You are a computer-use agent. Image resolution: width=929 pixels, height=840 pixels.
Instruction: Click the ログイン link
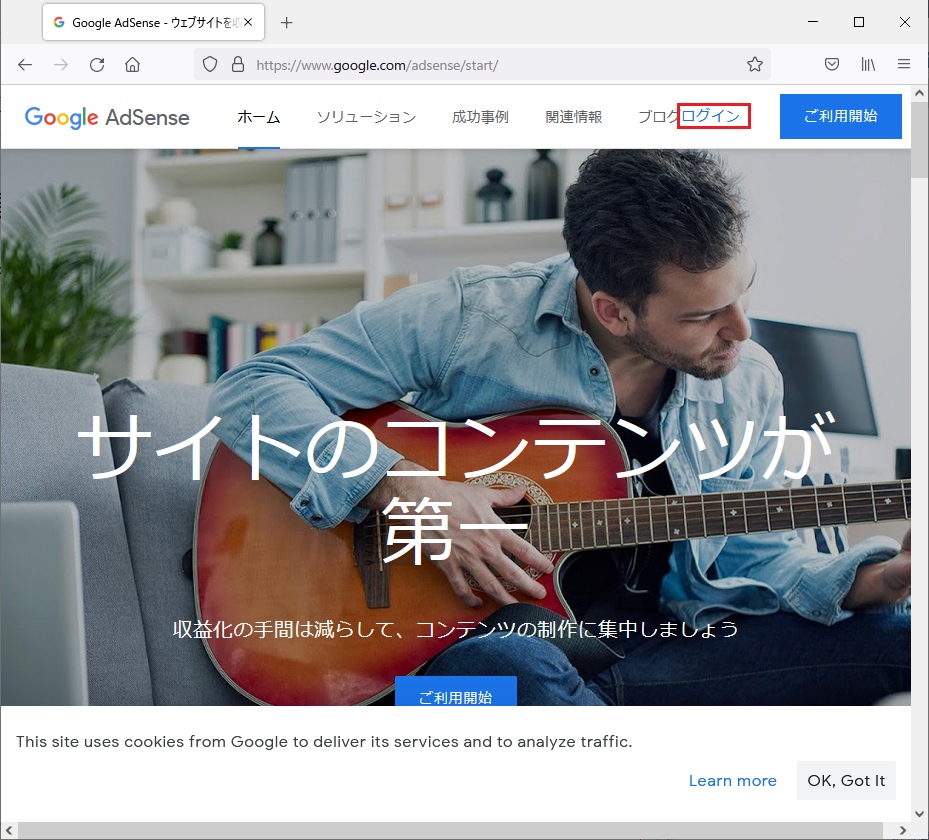click(714, 117)
